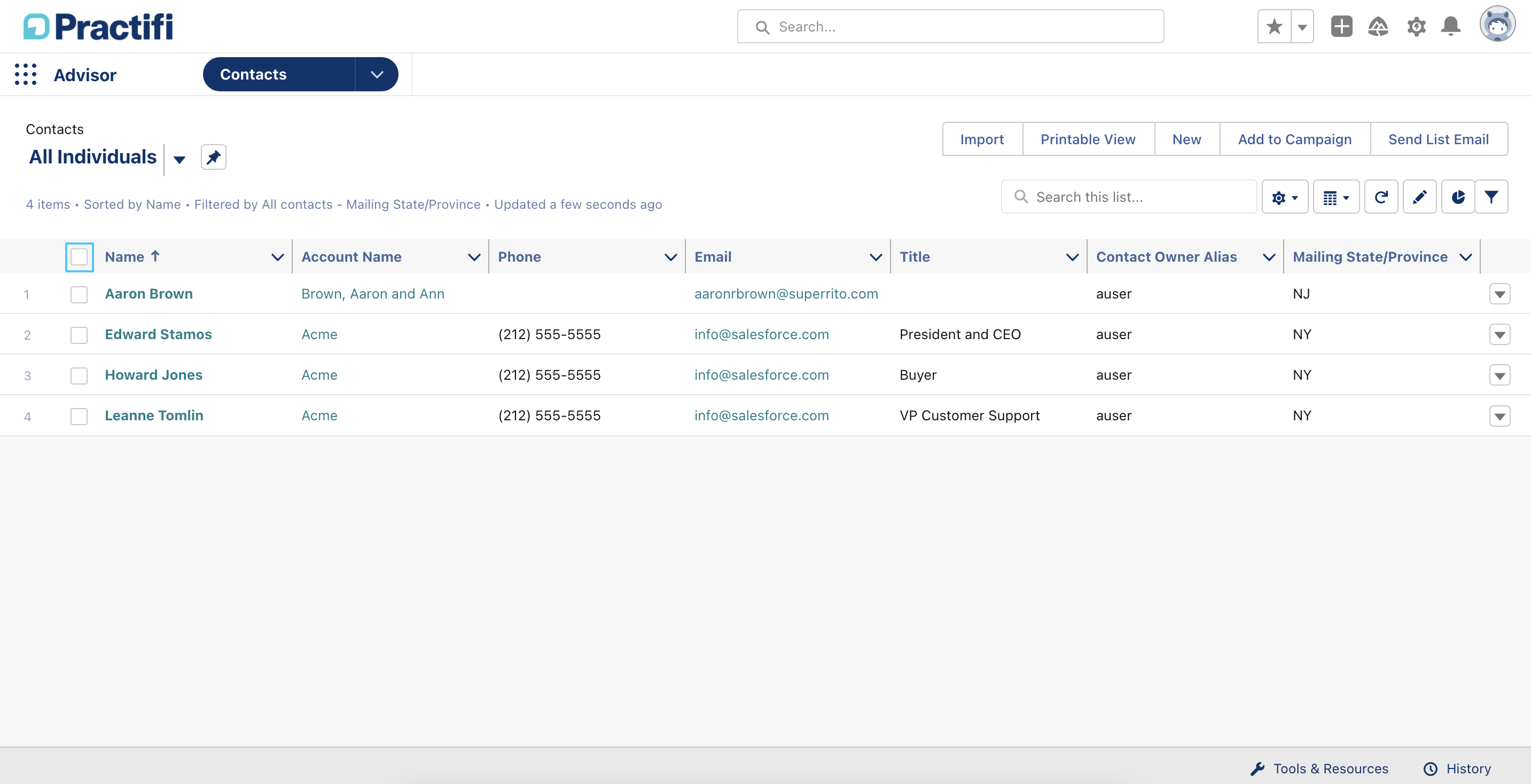Click the Name column header

click(x=124, y=257)
